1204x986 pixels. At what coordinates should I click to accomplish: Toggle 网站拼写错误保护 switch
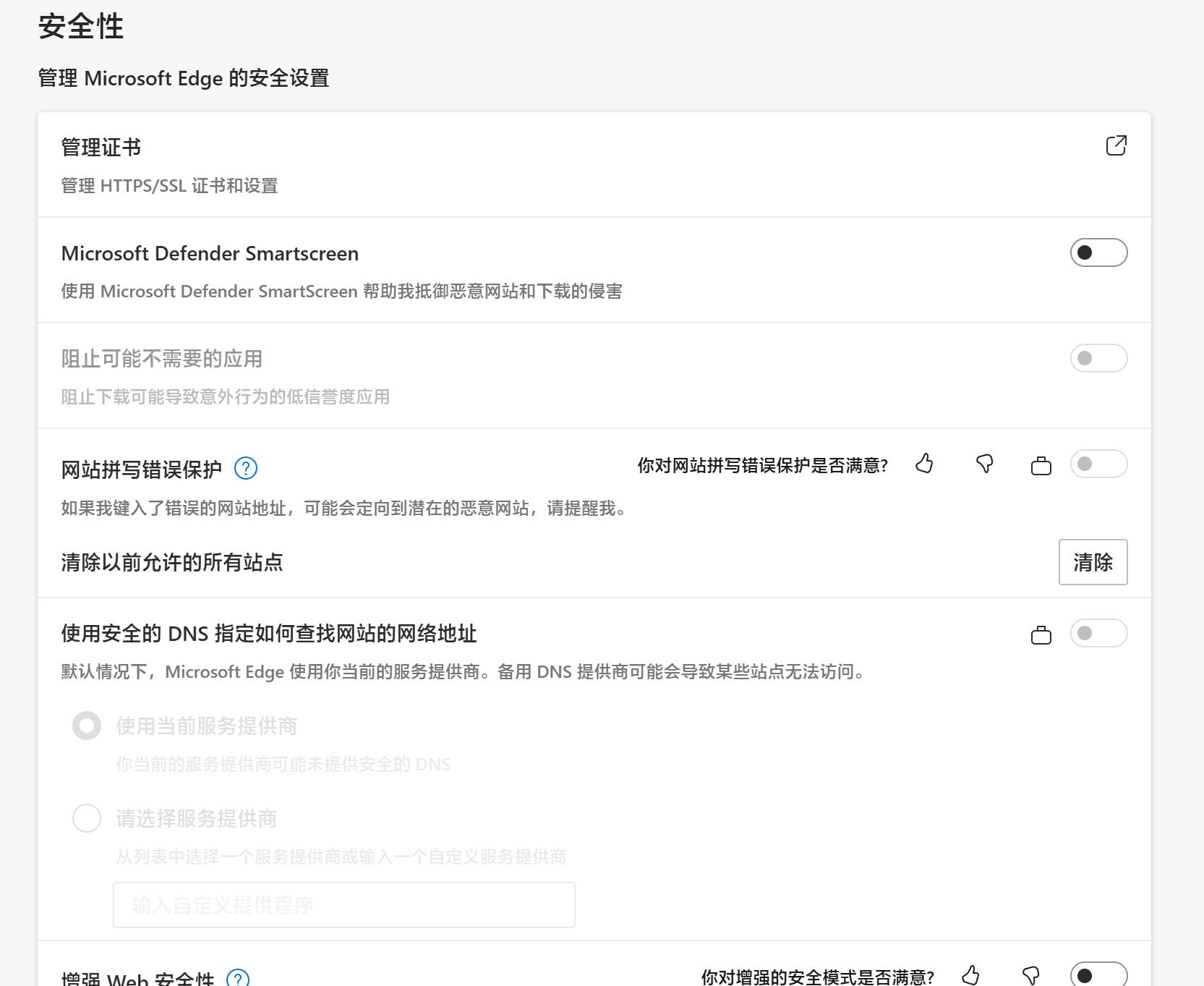pyautogui.click(x=1098, y=464)
